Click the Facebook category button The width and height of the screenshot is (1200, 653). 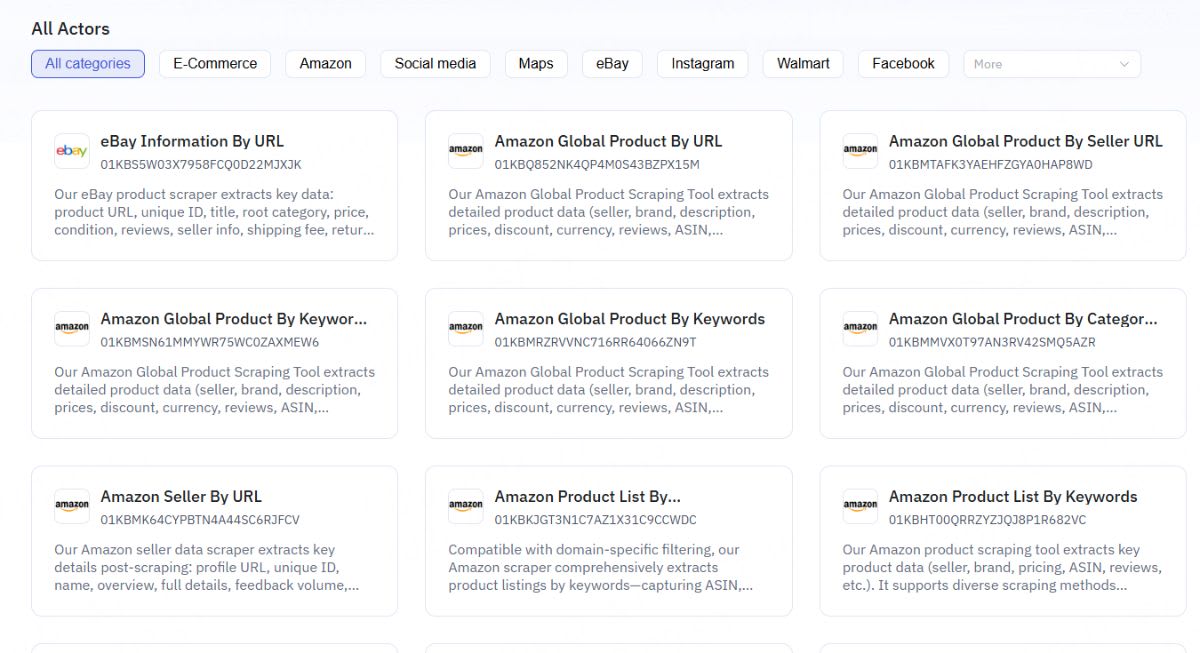click(x=903, y=64)
